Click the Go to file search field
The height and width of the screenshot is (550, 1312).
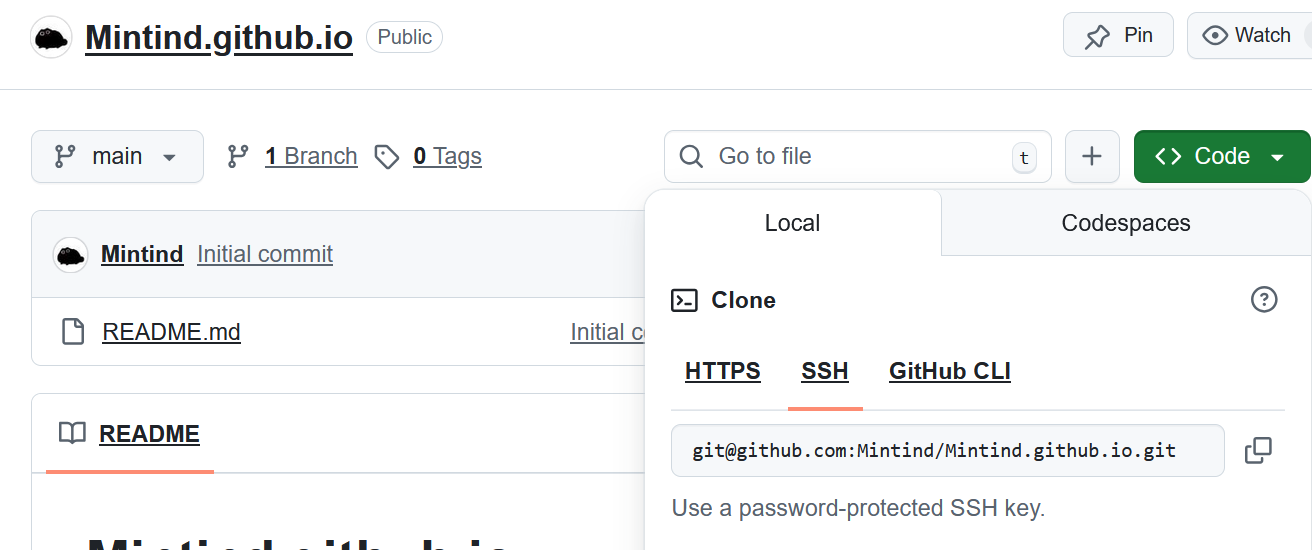[857, 157]
